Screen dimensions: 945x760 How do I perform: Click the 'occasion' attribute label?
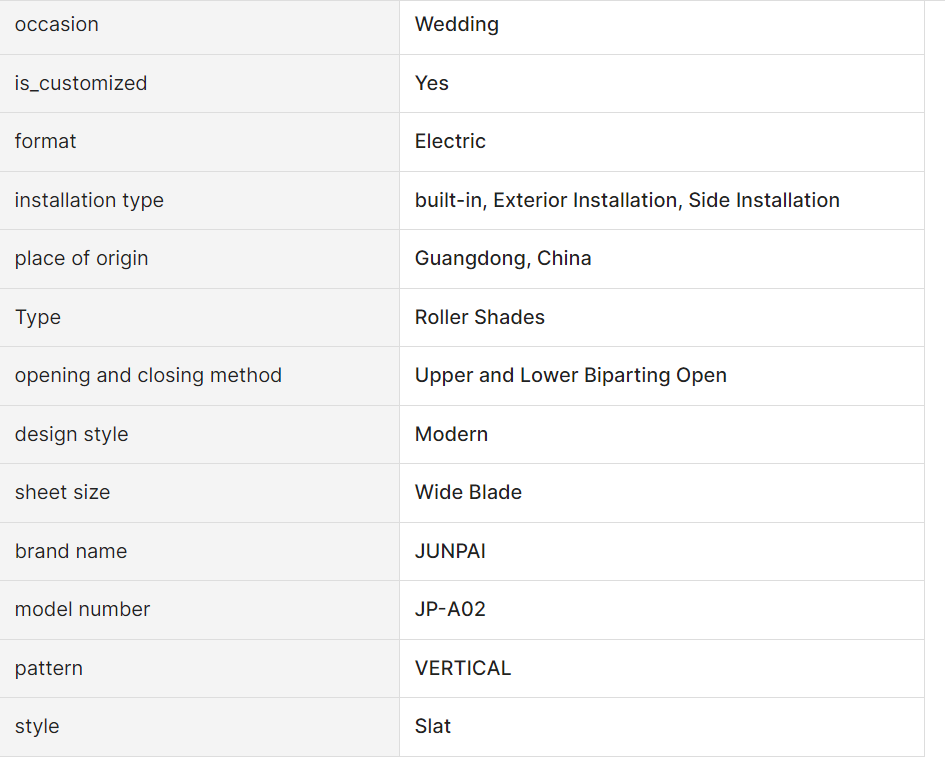(x=57, y=25)
